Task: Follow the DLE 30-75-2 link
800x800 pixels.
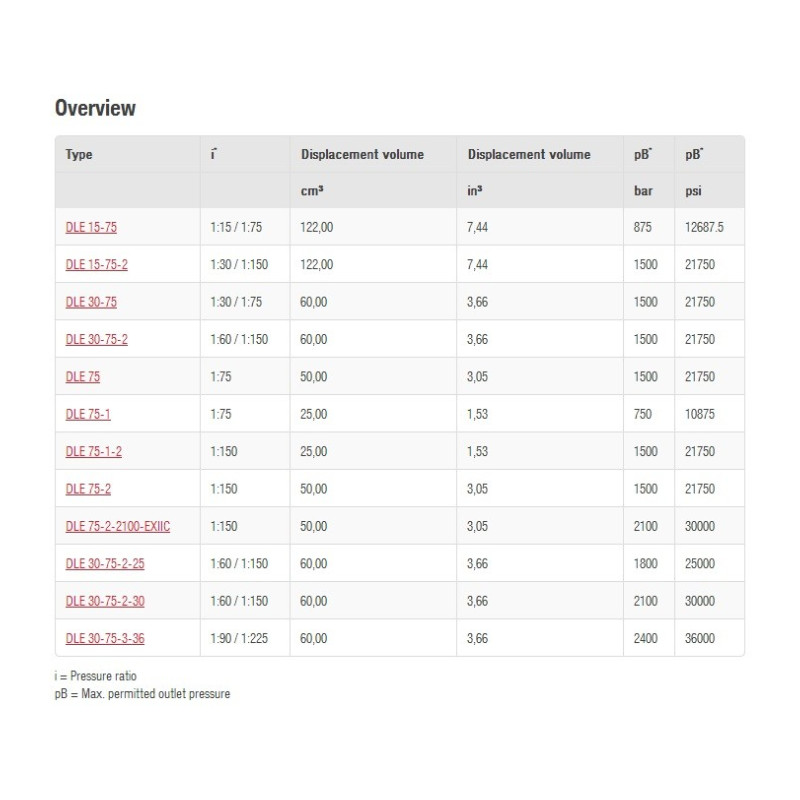Action: coord(97,339)
